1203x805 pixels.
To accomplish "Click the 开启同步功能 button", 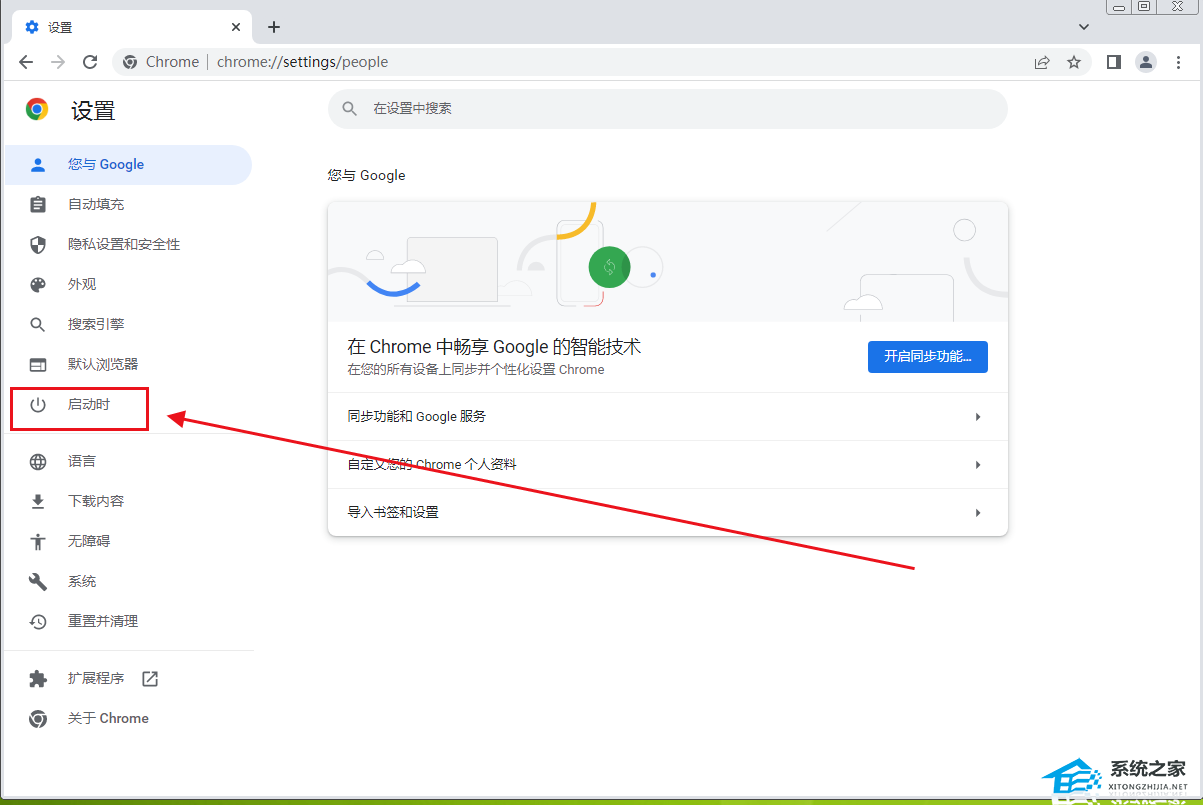I will [x=927, y=356].
